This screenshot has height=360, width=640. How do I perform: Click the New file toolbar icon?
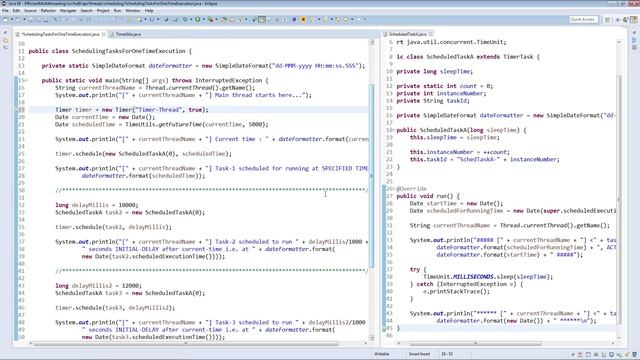click(5, 19)
